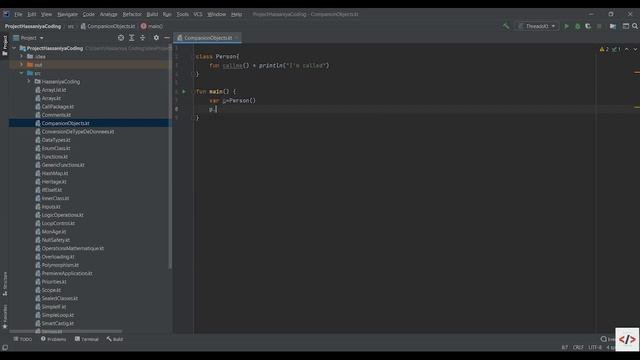Click the Build project hammer icon
Screen dimensions: 640x360
pyautogui.click(x=506, y=26)
